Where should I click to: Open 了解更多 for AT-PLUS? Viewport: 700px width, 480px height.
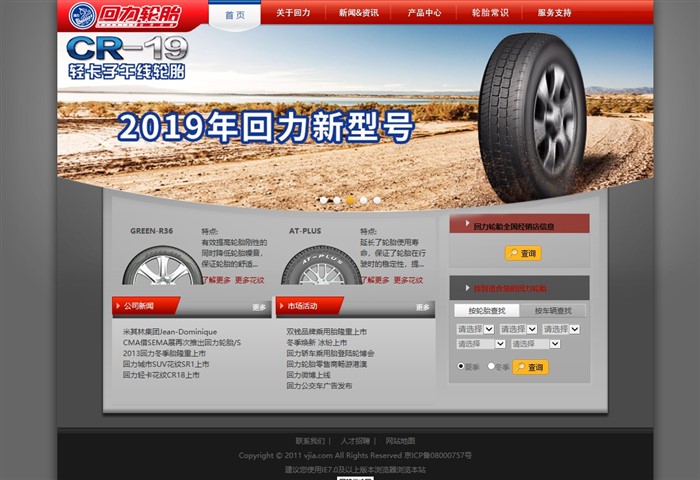[375, 280]
